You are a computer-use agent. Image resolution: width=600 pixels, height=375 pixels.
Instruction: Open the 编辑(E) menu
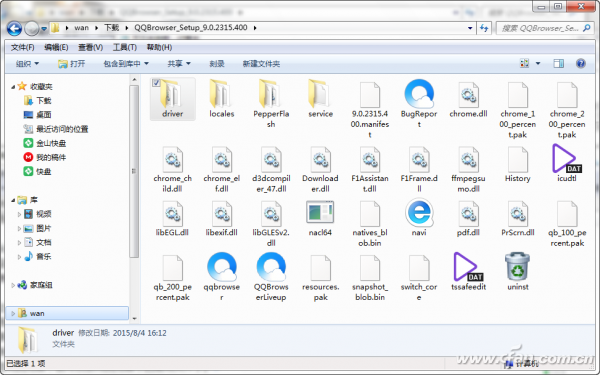[56, 47]
